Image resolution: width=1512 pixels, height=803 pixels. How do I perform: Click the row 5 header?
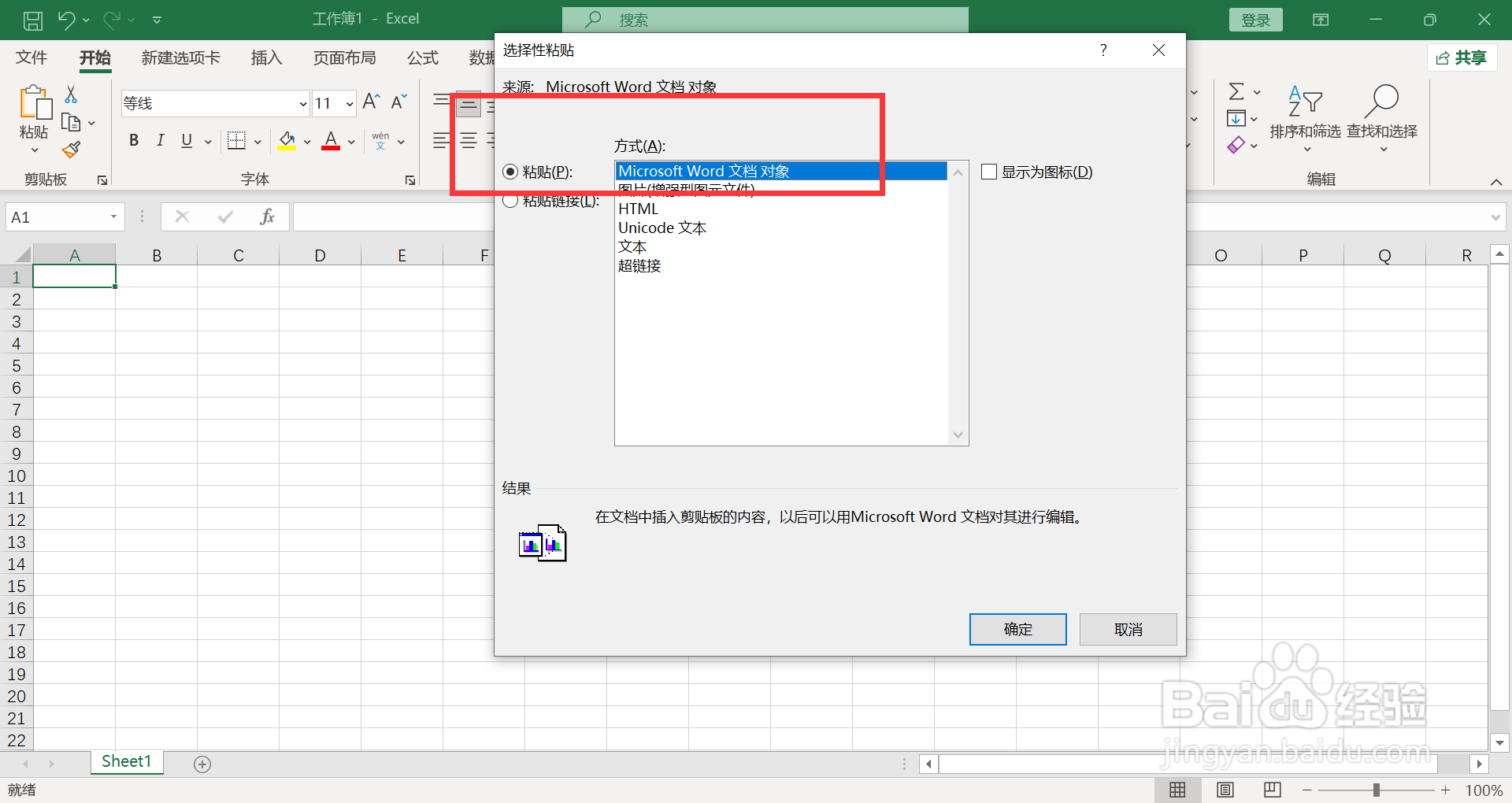click(x=16, y=365)
